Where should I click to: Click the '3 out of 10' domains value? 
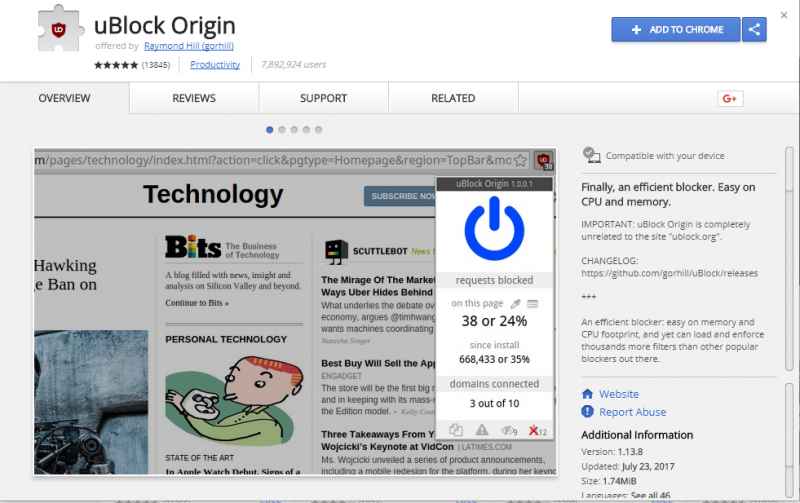tap(494, 404)
